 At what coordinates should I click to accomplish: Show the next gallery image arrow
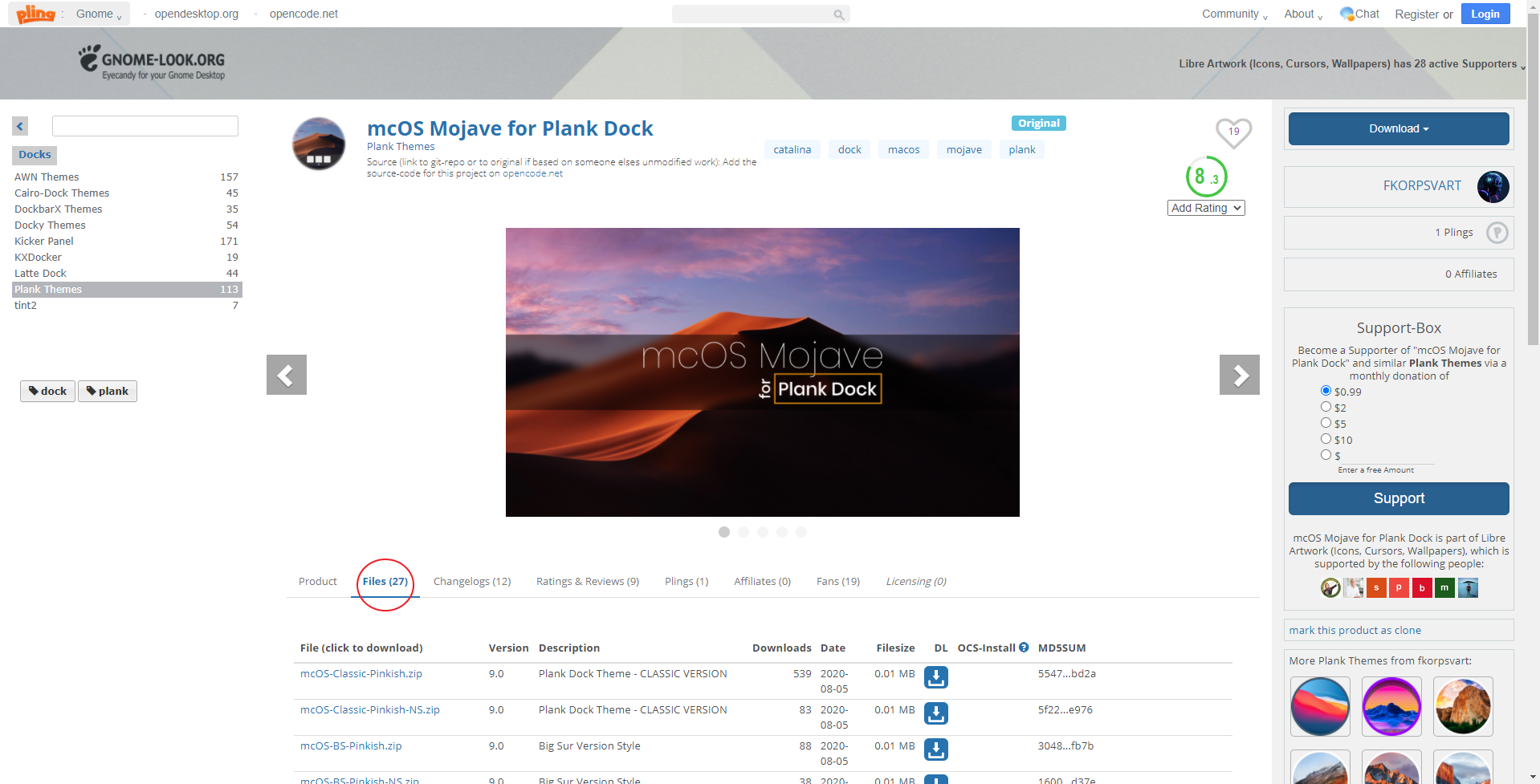pyautogui.click(x=1239, y=375)
